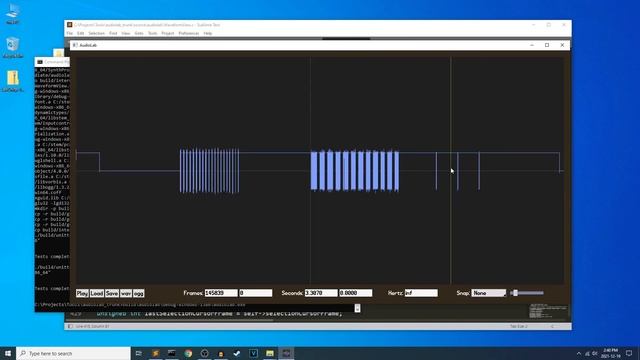
Task: Open Task View from the taskbar
Action: tap(139, 353)
